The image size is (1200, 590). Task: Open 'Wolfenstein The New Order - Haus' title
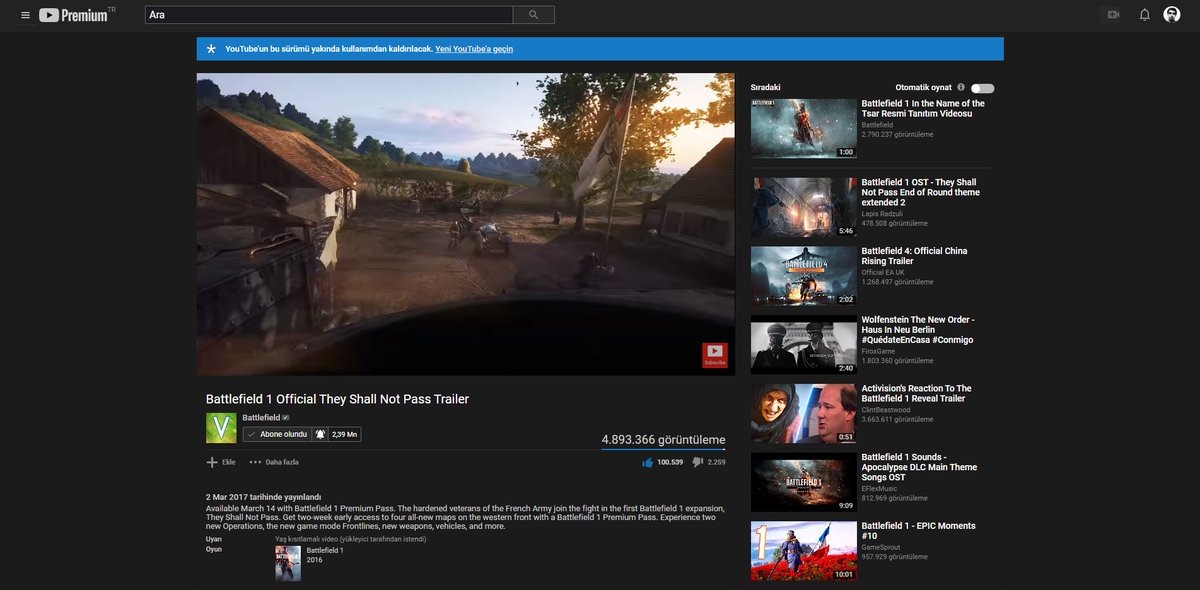918,330
